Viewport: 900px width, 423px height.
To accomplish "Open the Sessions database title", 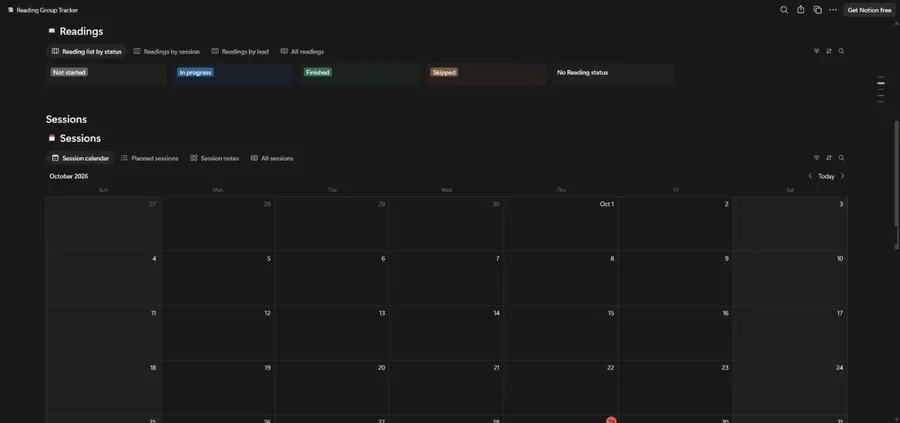I will pos(80,138).
